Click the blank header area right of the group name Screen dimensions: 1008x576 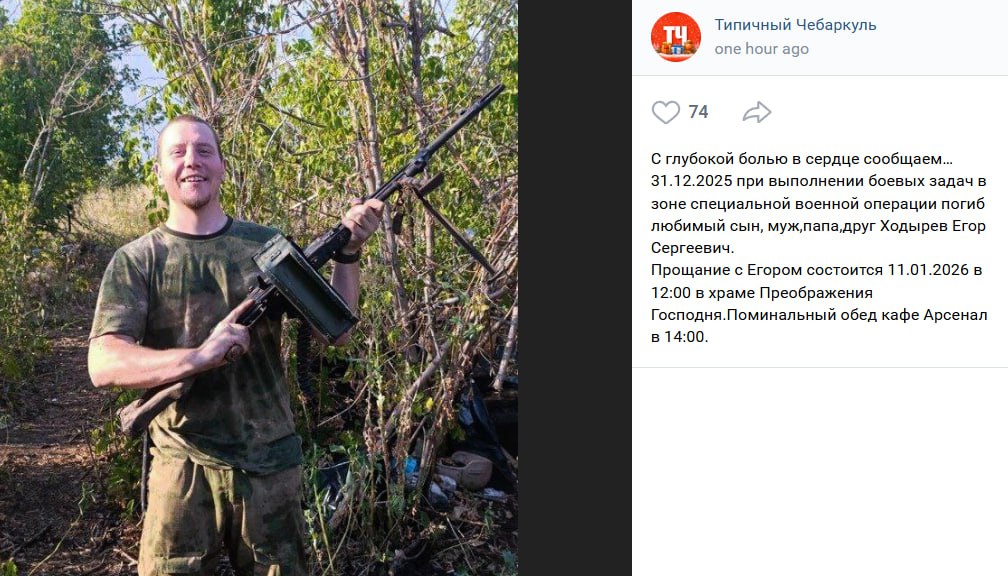[940, 37]
